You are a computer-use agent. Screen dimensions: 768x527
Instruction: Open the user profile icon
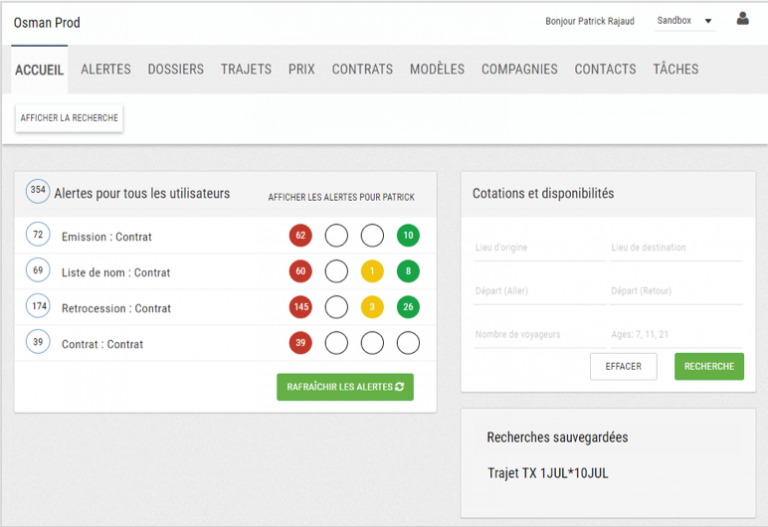tap(742, 19)
